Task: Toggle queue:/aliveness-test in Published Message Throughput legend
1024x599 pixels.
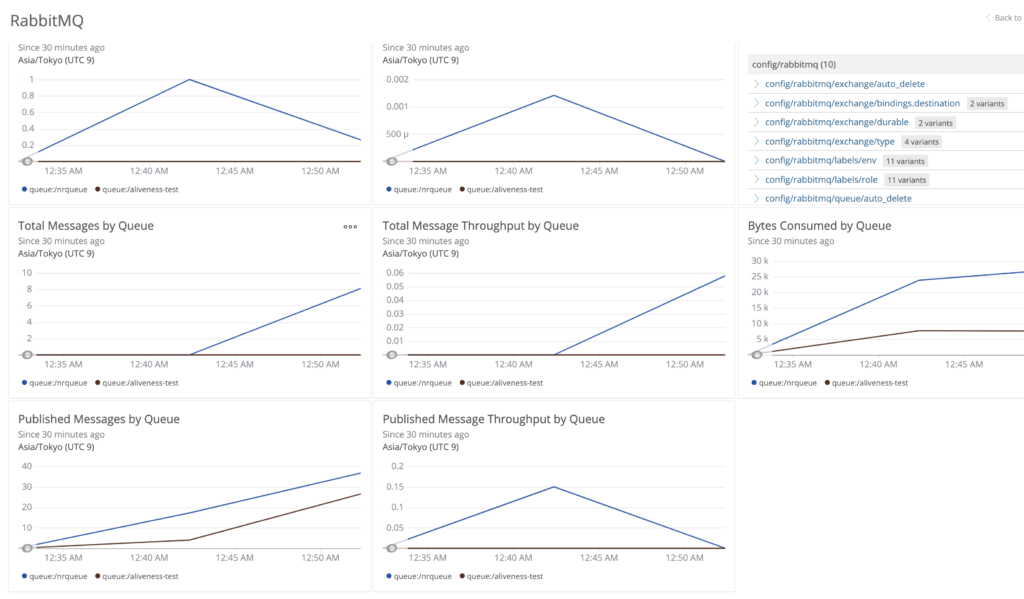Action: coord(501,576)
